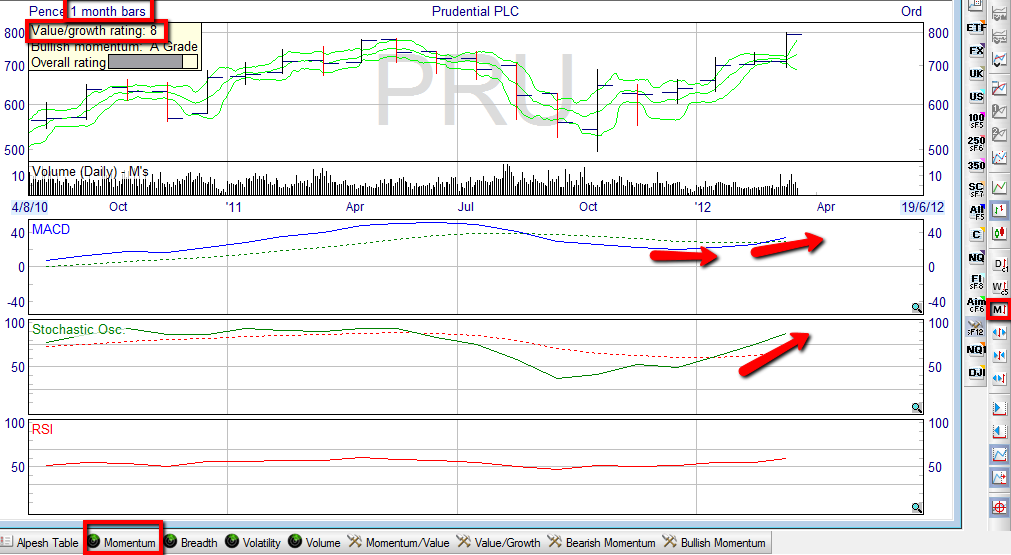Click the 'Value/growth rating: 8' text
The width and height of the screenshot is (1011, 555).
[94, 30]
